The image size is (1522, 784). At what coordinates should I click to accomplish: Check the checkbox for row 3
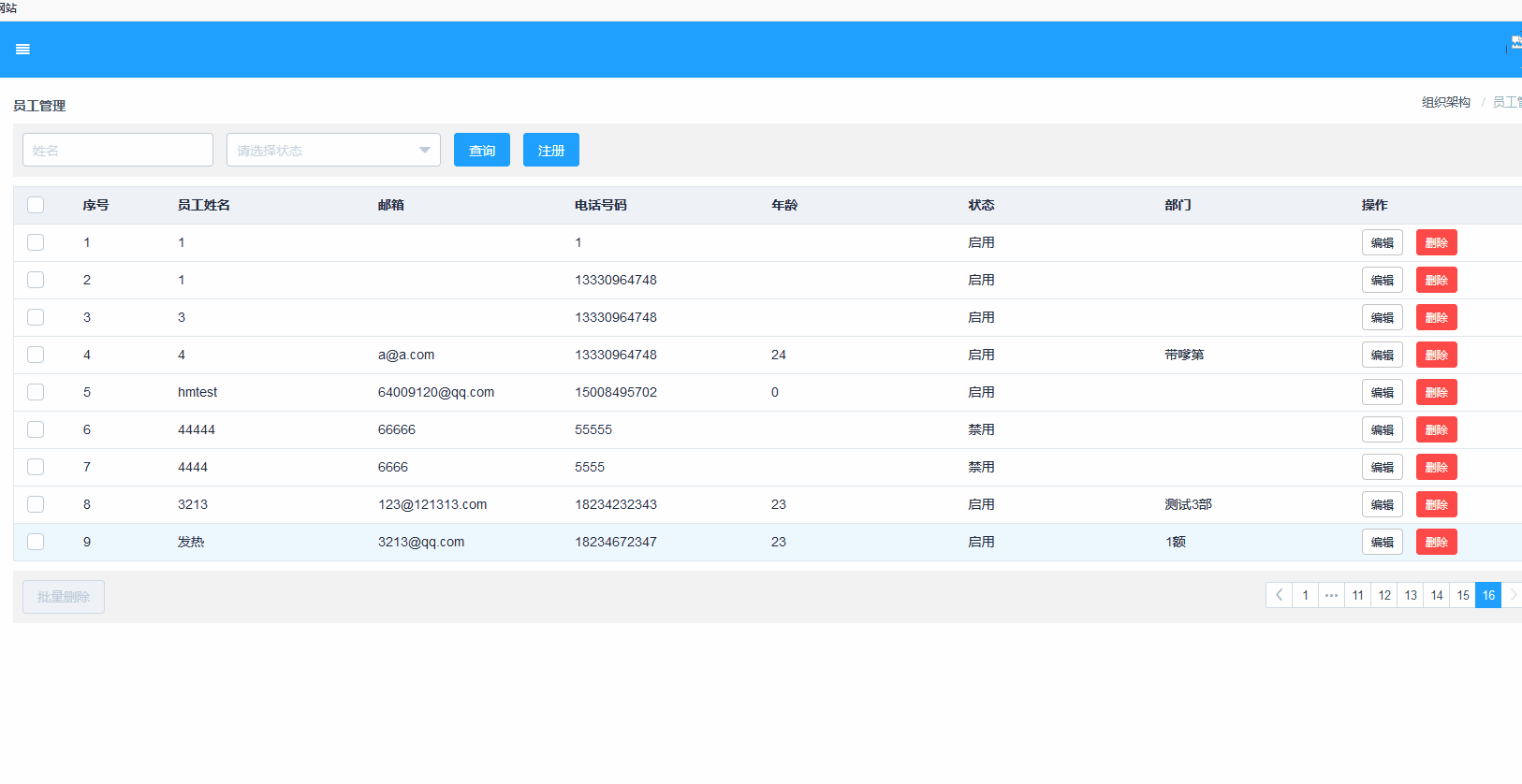(36, 317)
